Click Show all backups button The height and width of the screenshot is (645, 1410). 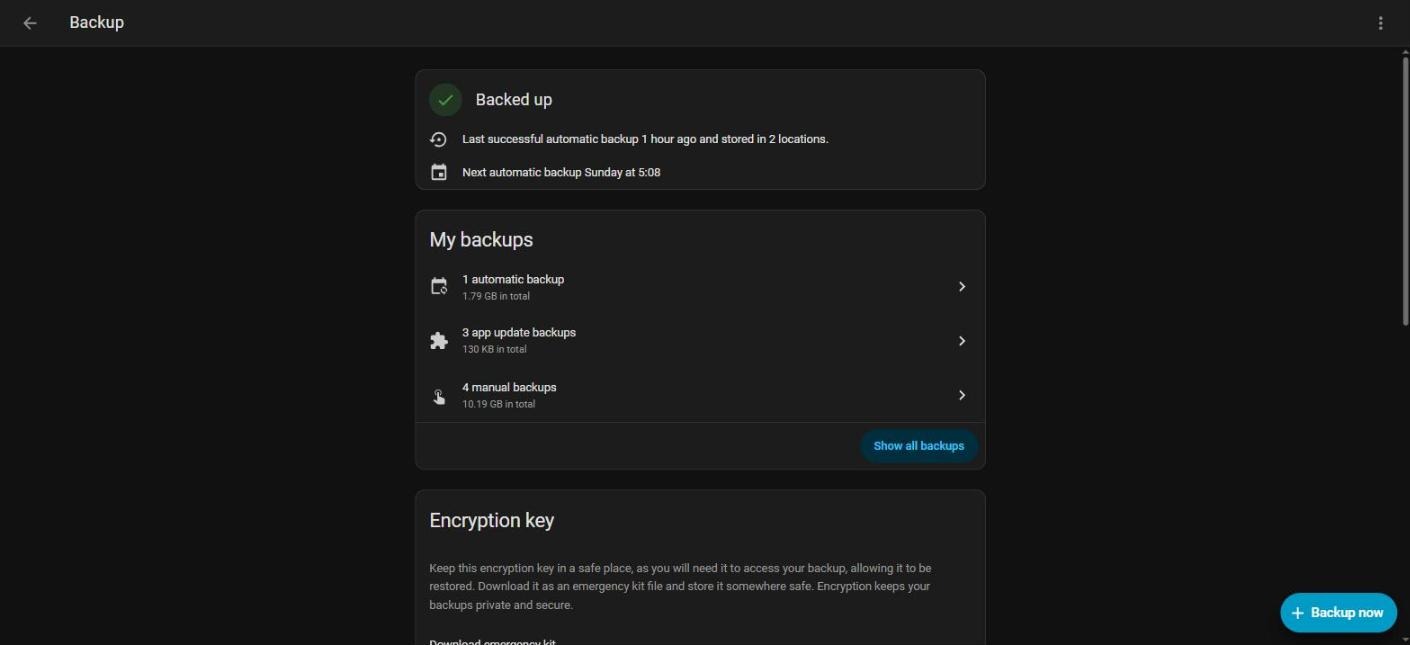click(919, 446)
